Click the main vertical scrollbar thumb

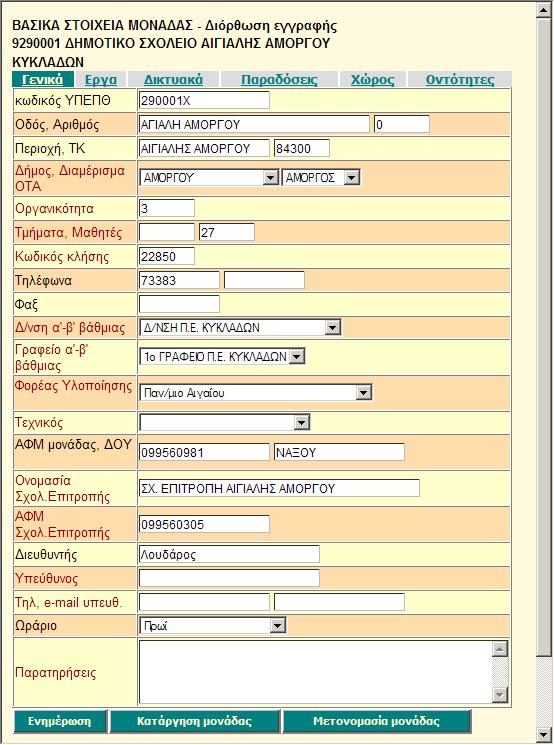544,337
